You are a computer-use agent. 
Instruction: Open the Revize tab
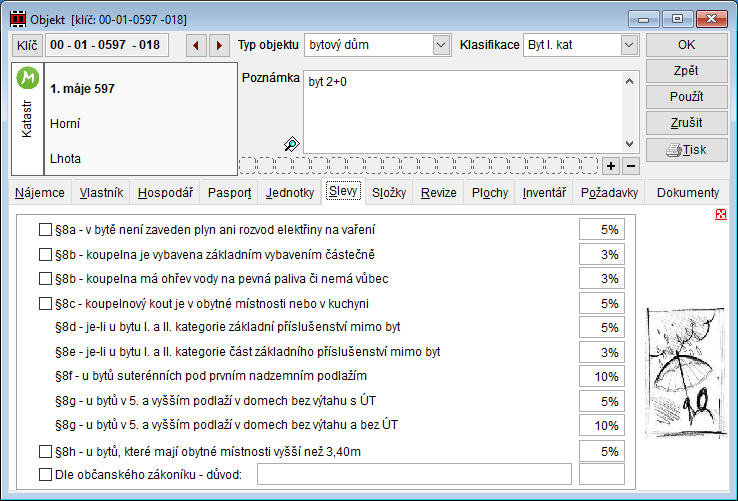pyautogui.click(x=437, y=193)
